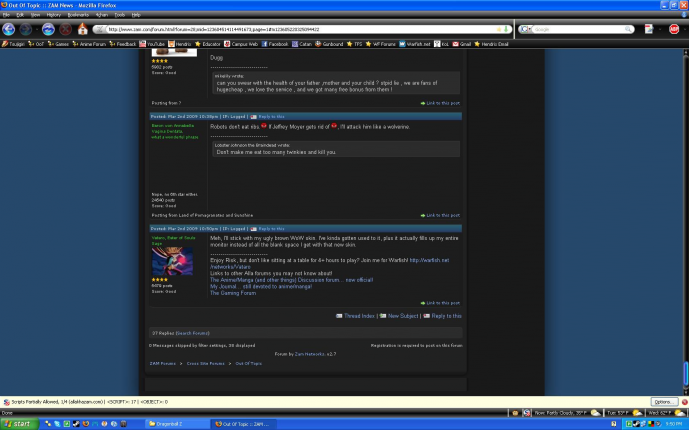Open the Bookmarks menu
The height and width of the screenshot is (430, 689).
coord(78,15)
